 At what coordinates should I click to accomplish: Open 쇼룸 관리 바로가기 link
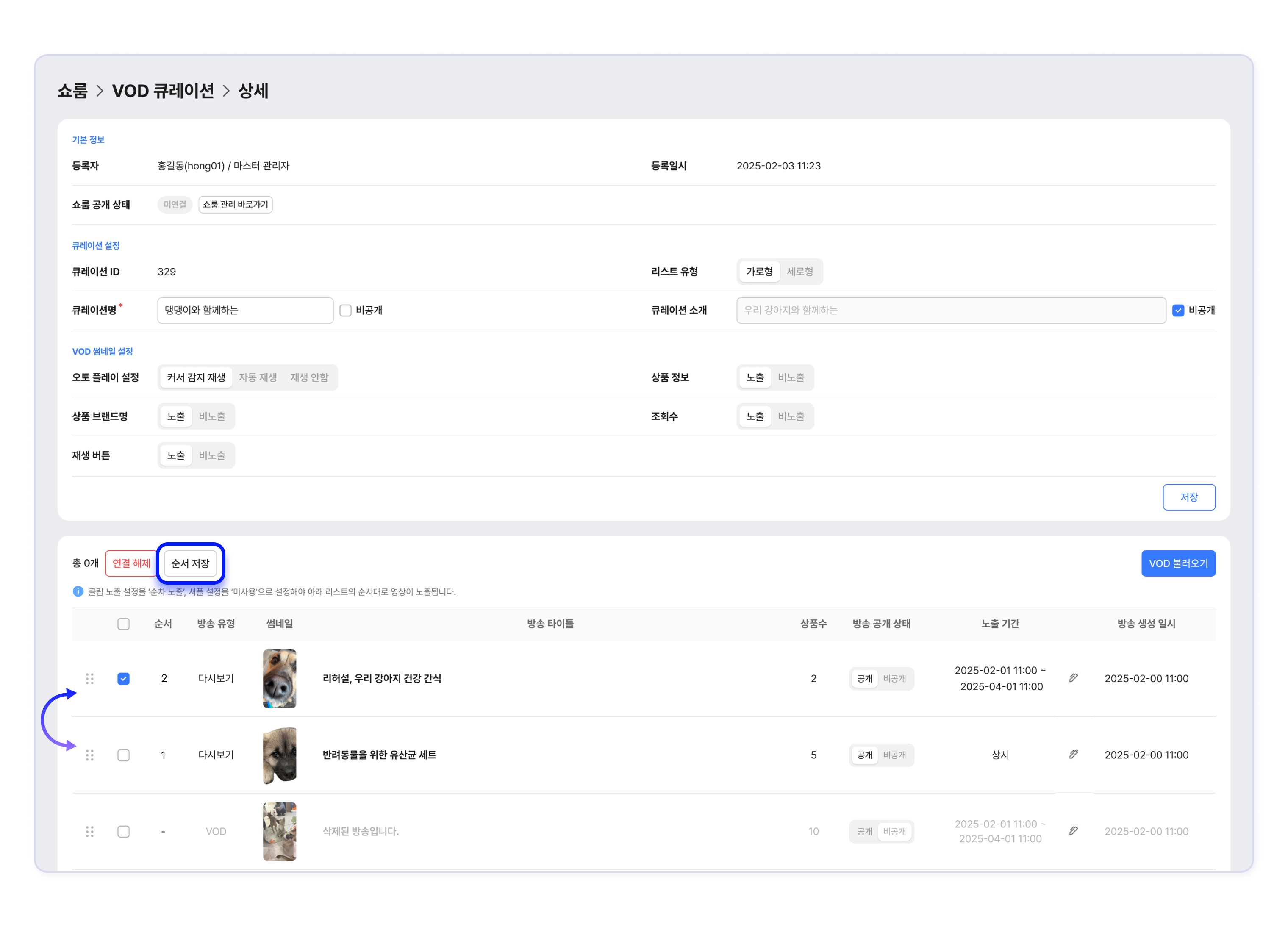coord(235,205)
